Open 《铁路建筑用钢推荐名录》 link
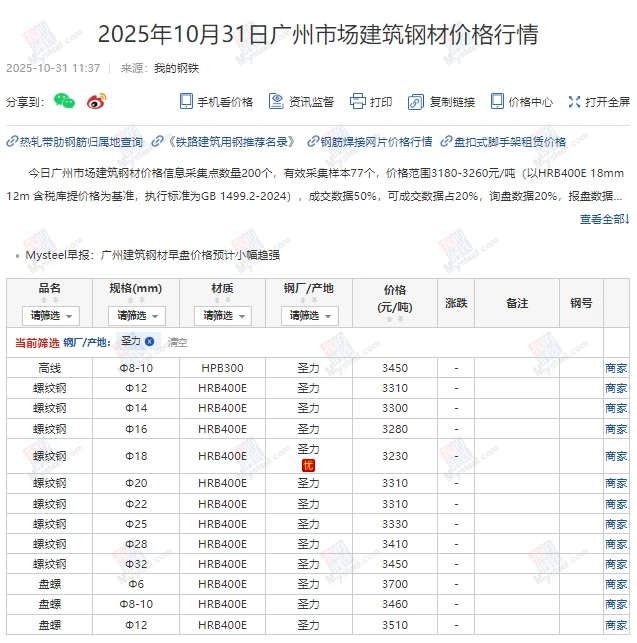 click(223, 142)
